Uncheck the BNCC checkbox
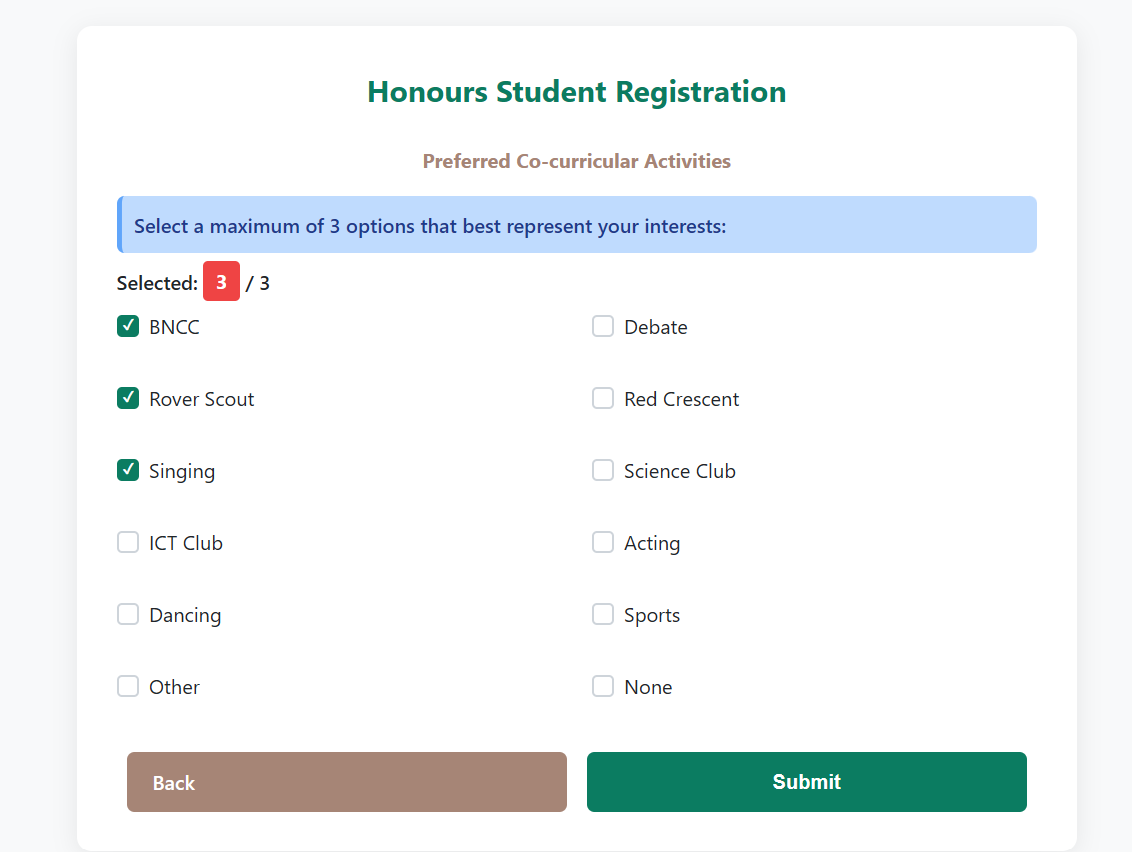The image size is (1132, 852). [128, 326]
